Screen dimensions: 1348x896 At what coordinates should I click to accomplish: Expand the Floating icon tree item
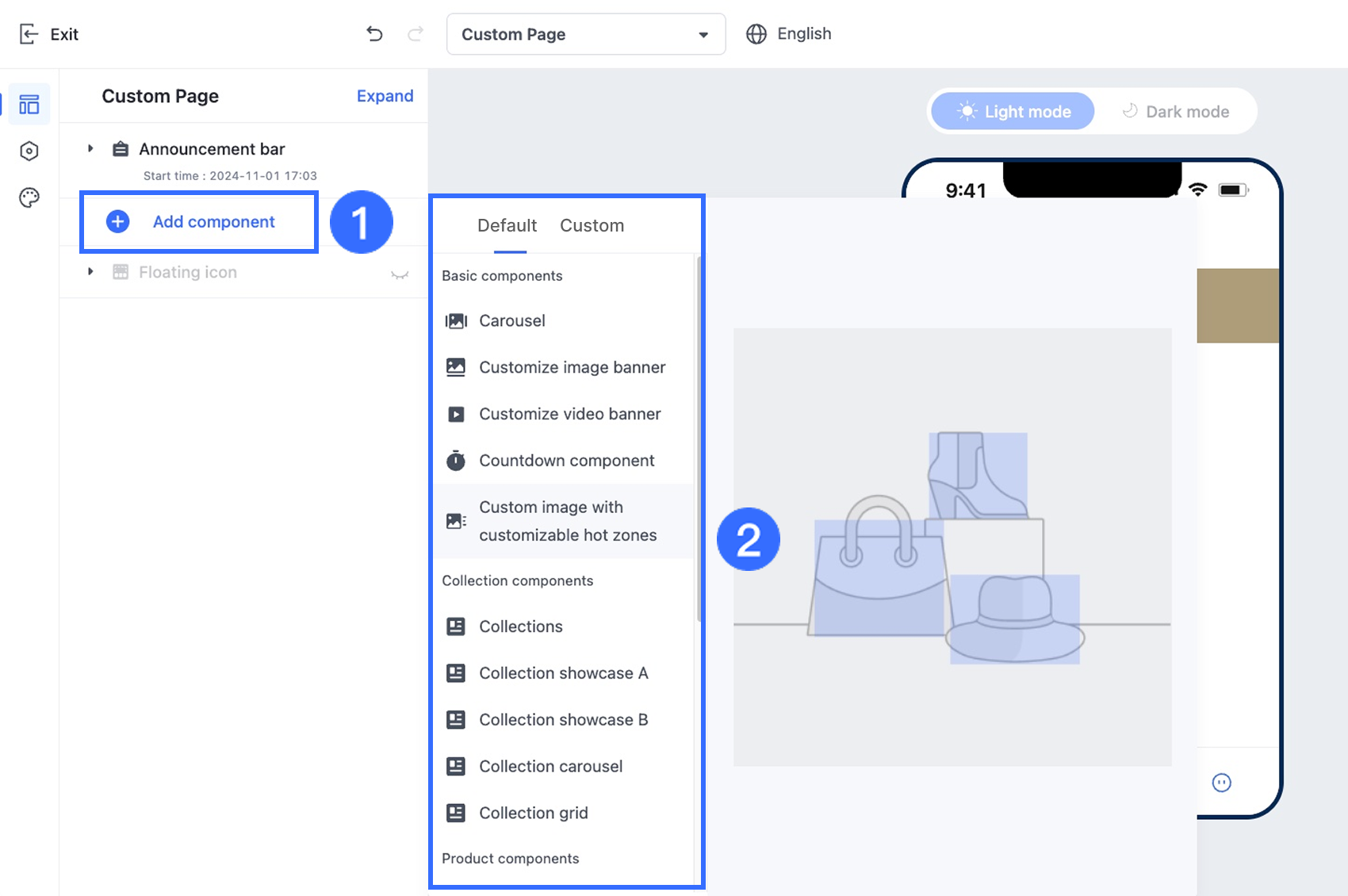[90, 271]
